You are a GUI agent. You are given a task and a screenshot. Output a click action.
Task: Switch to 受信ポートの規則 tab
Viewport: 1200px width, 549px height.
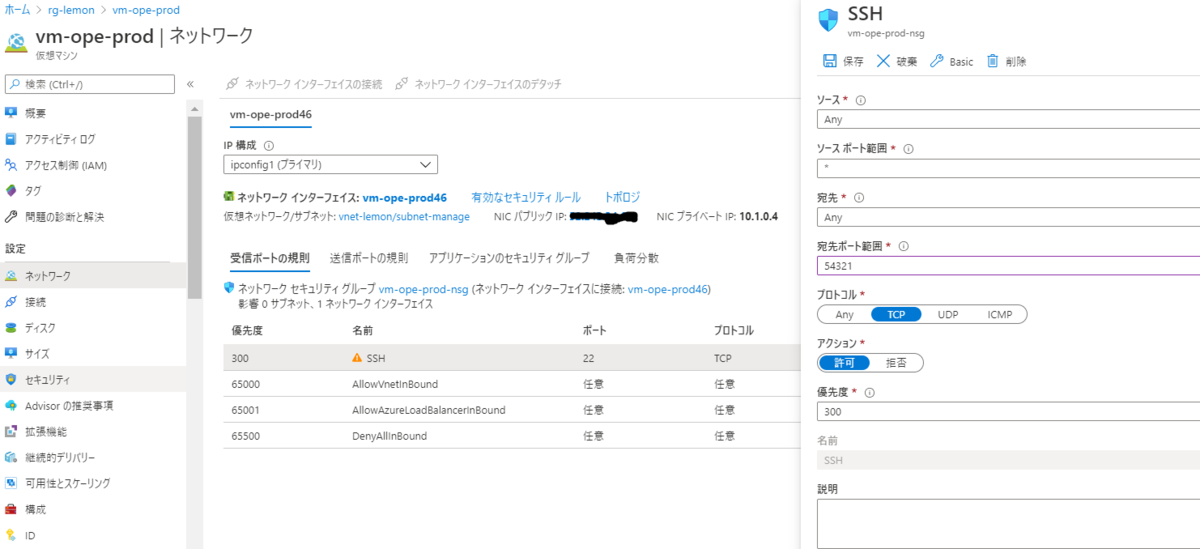coord(270,258)
